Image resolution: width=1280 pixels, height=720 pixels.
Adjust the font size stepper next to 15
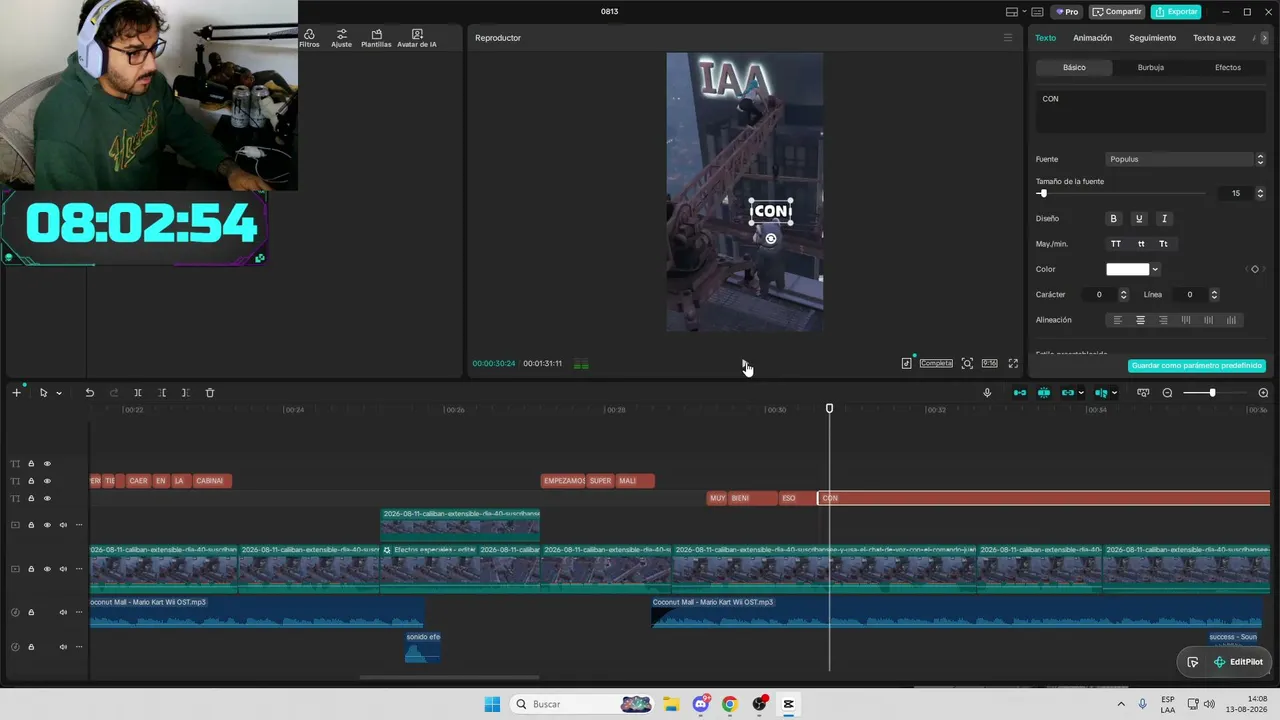(1260, 193)
